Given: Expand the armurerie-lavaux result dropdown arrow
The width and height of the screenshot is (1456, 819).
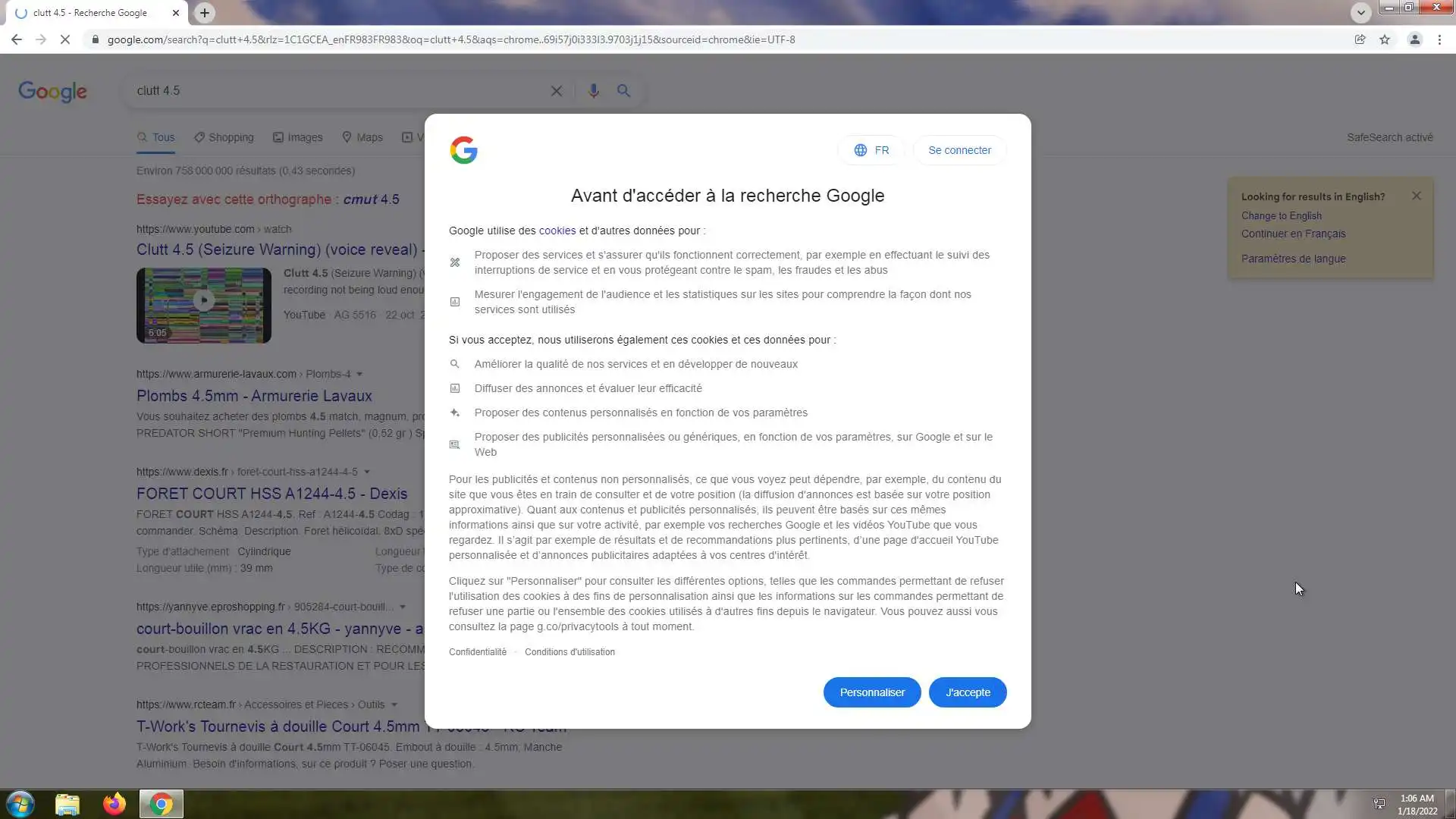Looking at the screenshot, I should (x=359, y=374).
